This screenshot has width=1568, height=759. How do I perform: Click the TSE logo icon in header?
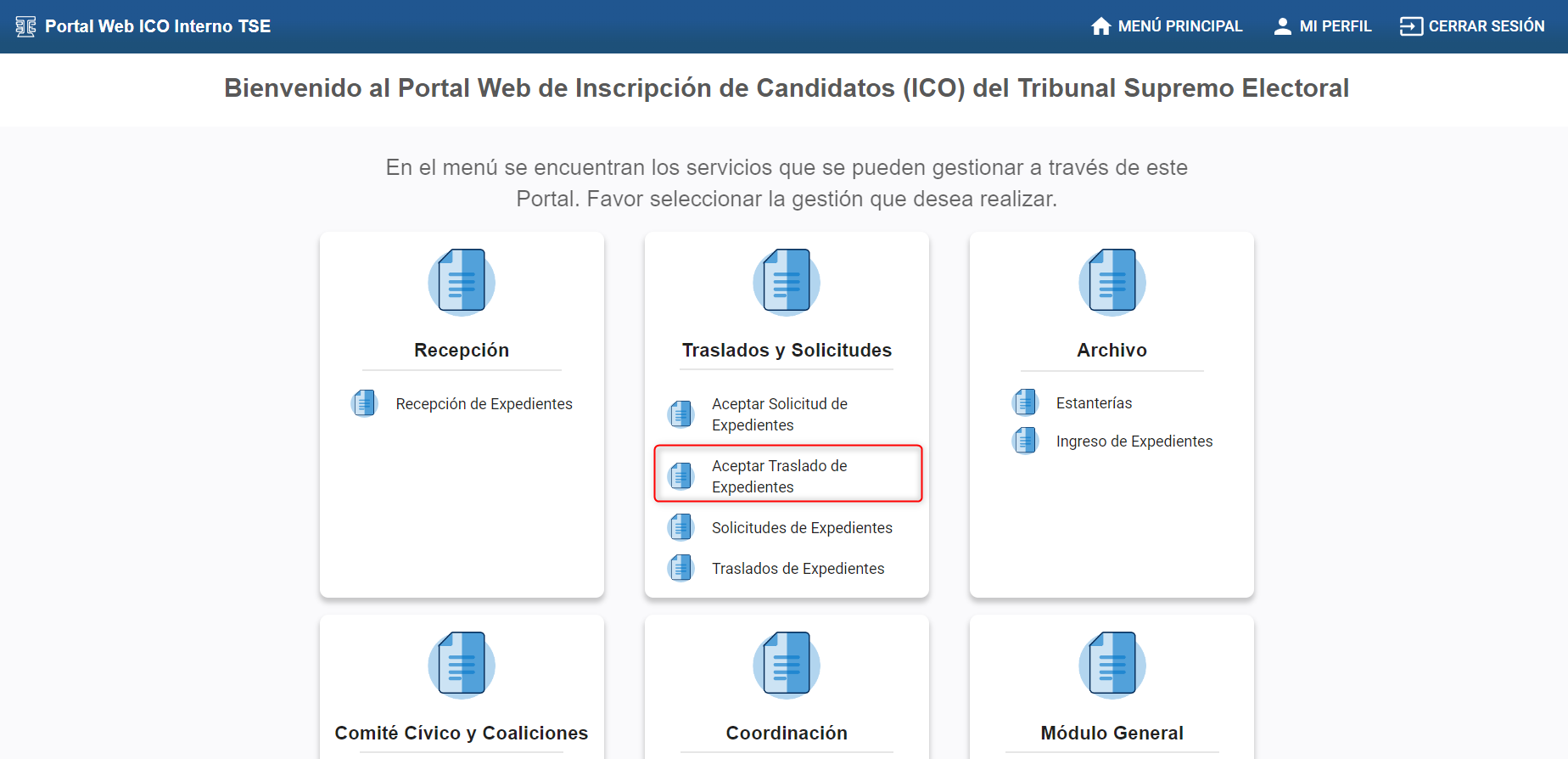tap(25, 26)
